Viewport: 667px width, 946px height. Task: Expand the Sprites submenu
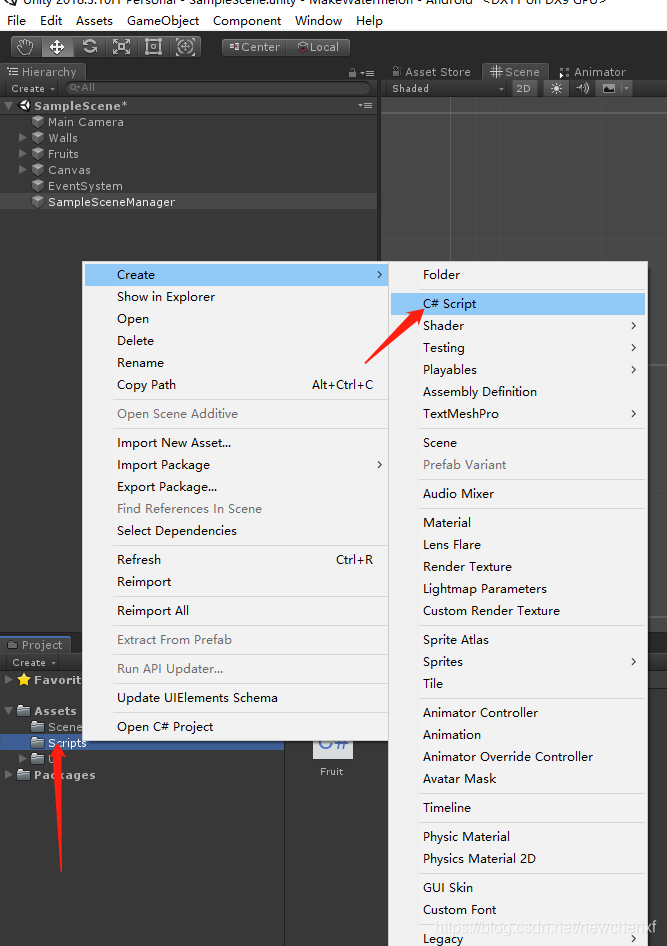(x=517, y=662)
